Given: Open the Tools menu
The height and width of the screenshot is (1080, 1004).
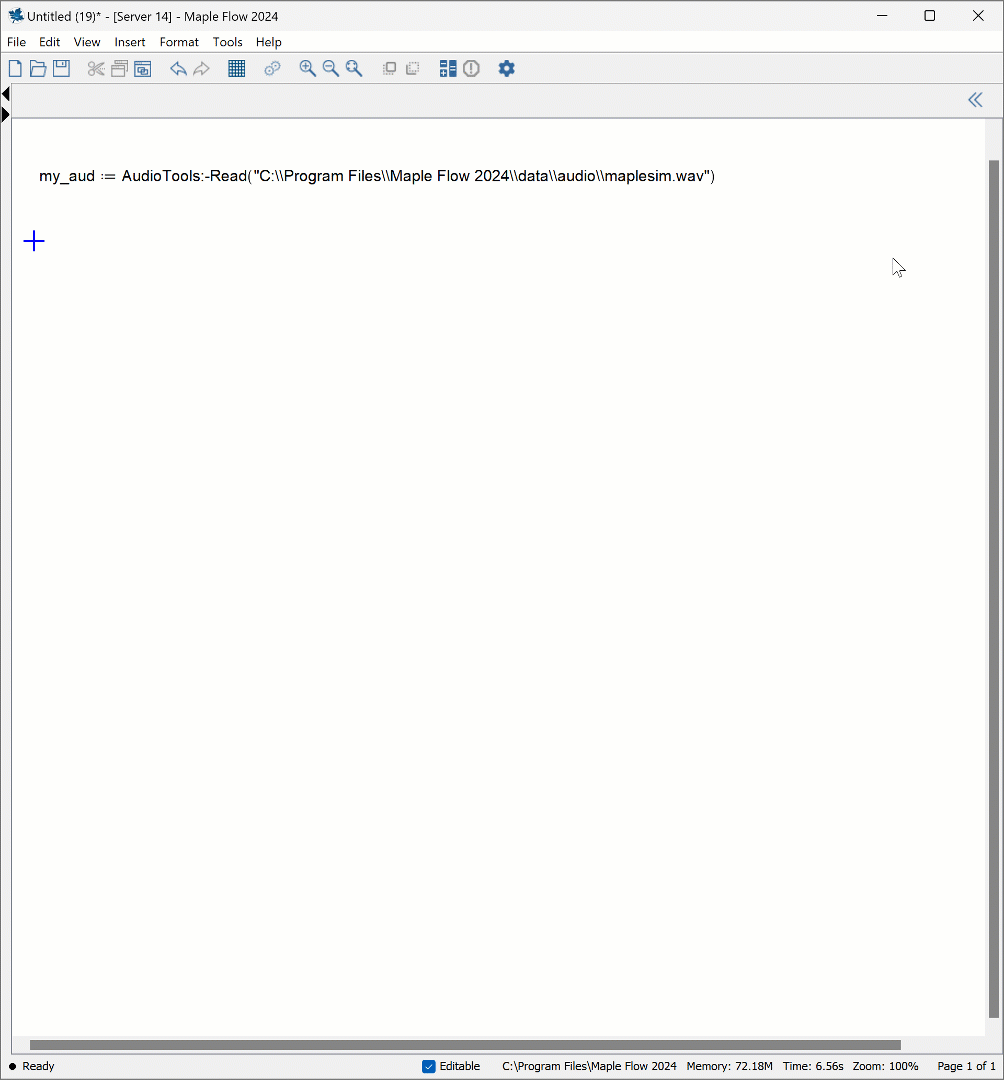Looking at the screenshot, I should (x=227, y=42).
